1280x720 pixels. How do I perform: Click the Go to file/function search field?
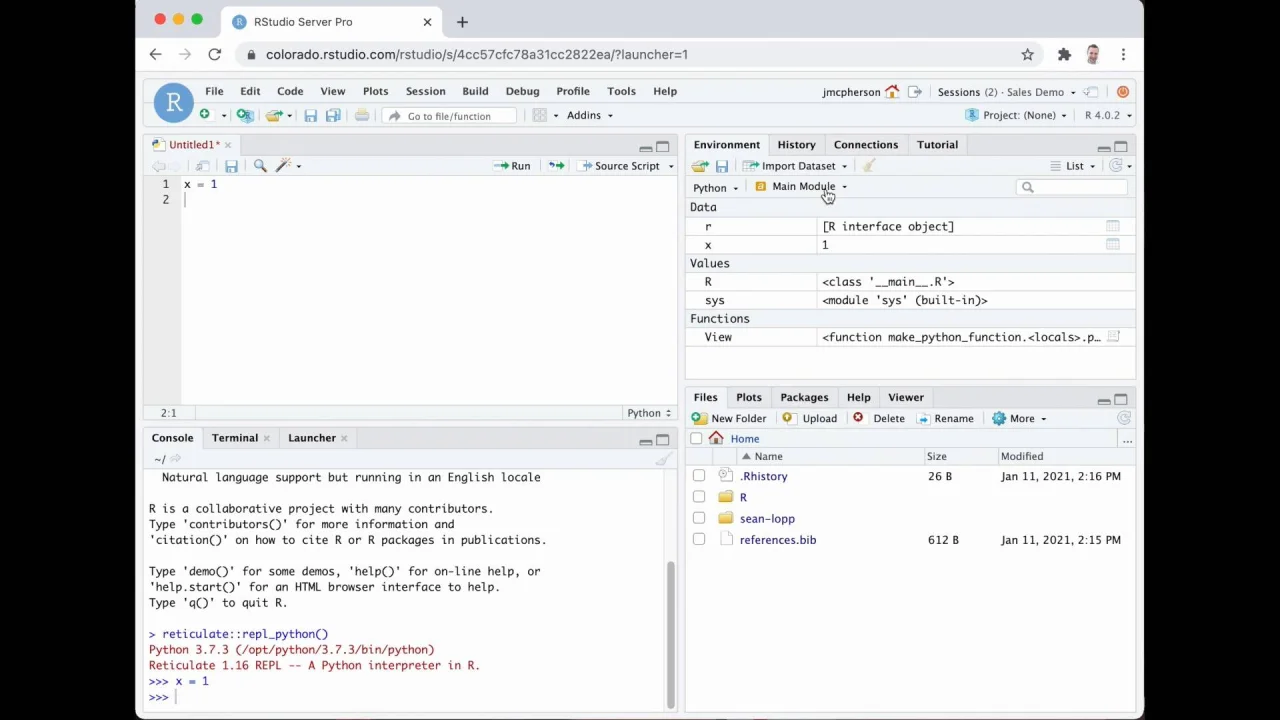450,116
